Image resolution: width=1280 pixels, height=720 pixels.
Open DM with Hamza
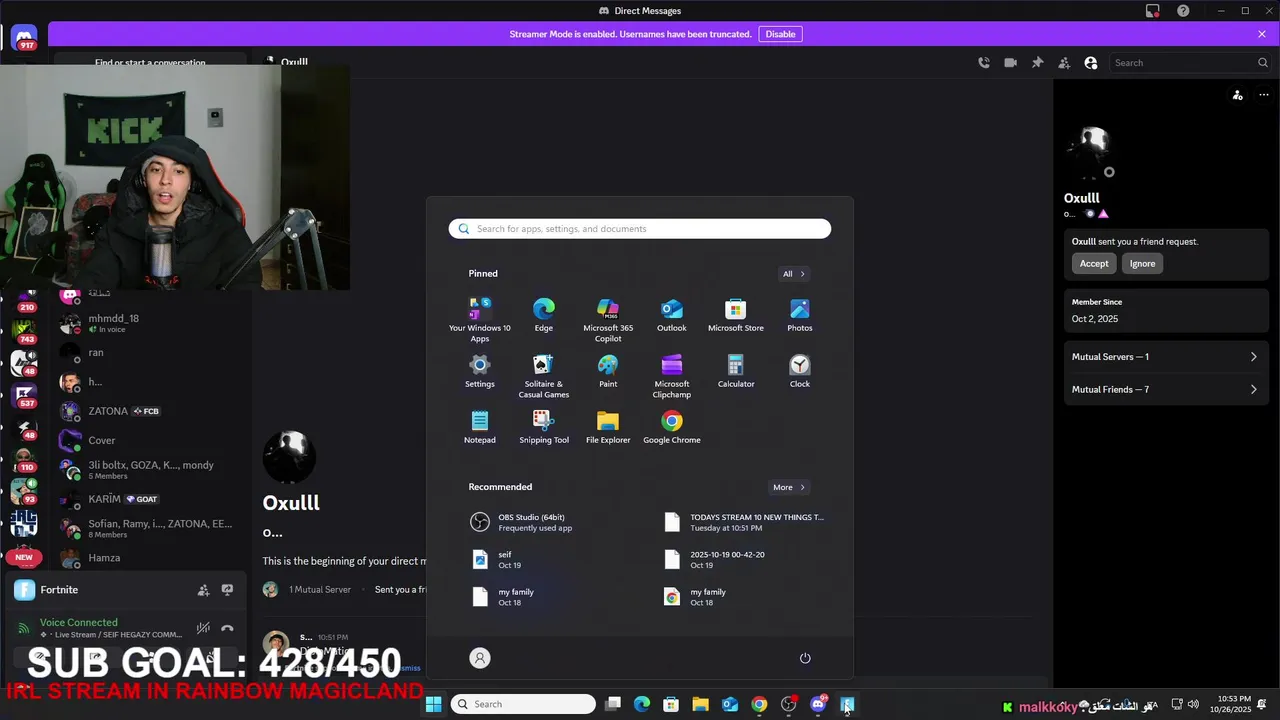click(x=148, y=558)
